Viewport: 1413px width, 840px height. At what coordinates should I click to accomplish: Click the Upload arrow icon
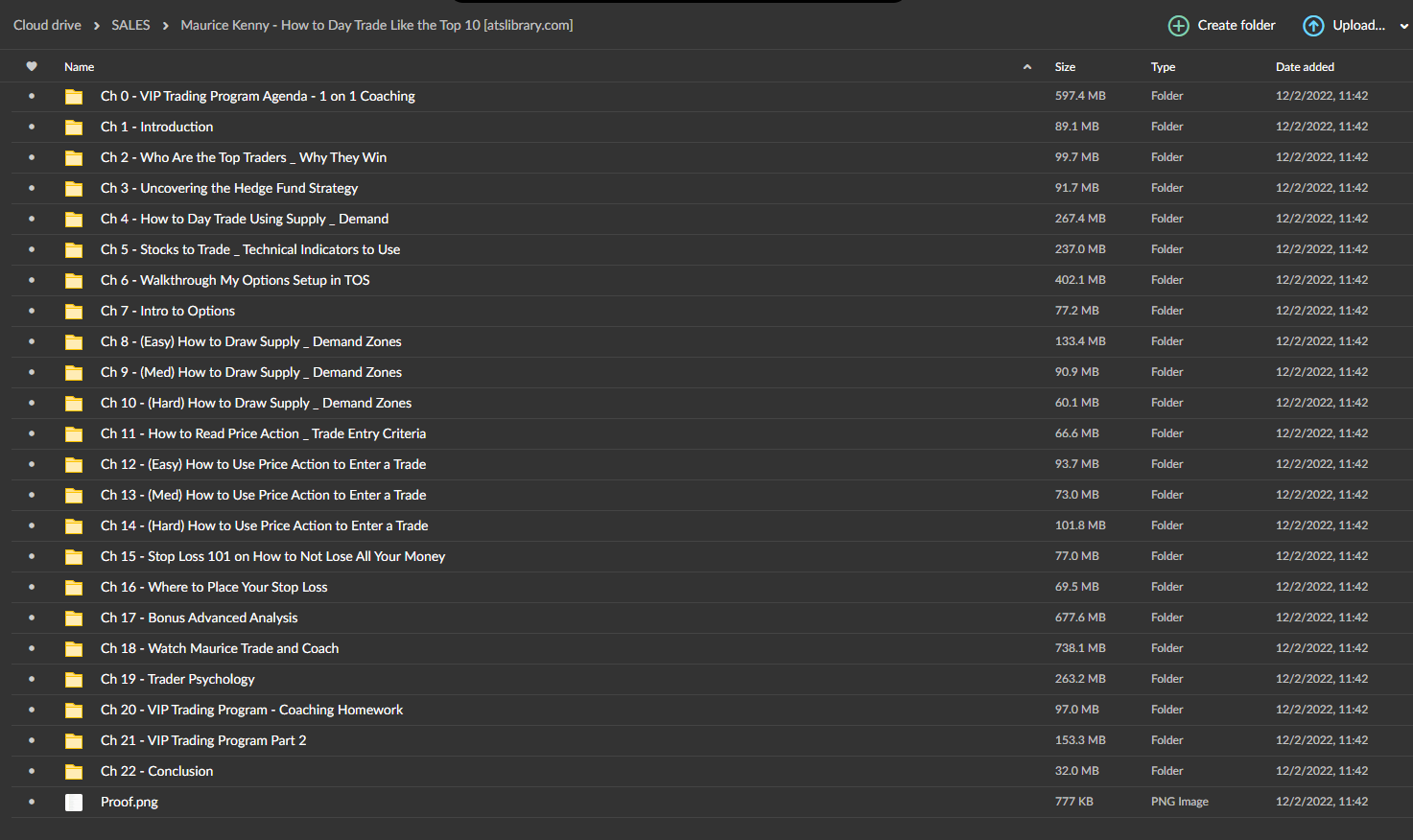click(1313, 26)
